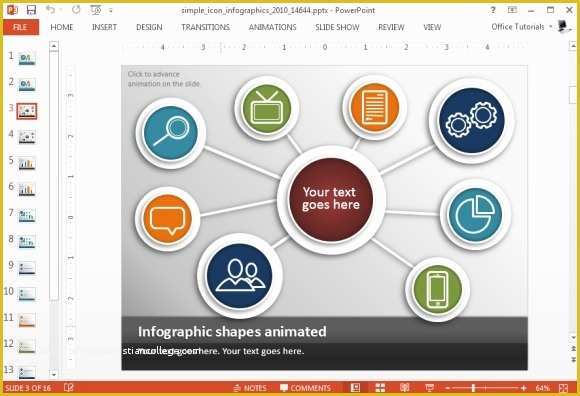Click the user account avatar picture

[x=563, y=26]
